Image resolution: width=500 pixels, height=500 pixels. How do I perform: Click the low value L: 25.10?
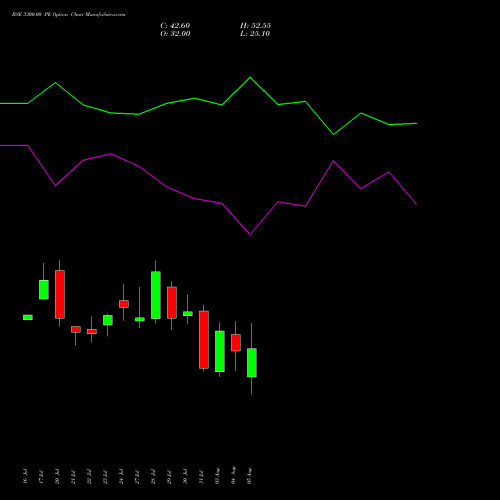[x=255, y=34]
